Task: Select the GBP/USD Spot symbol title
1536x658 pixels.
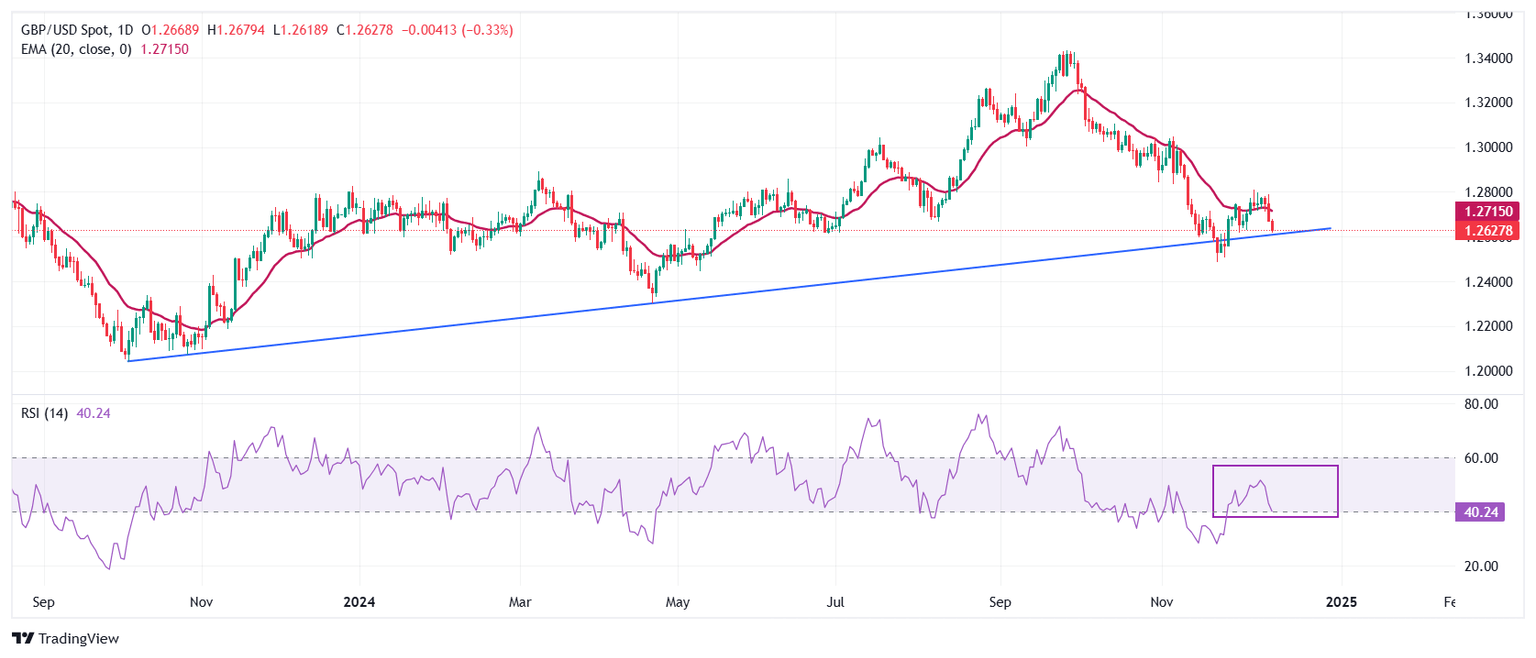Action: 68,30
